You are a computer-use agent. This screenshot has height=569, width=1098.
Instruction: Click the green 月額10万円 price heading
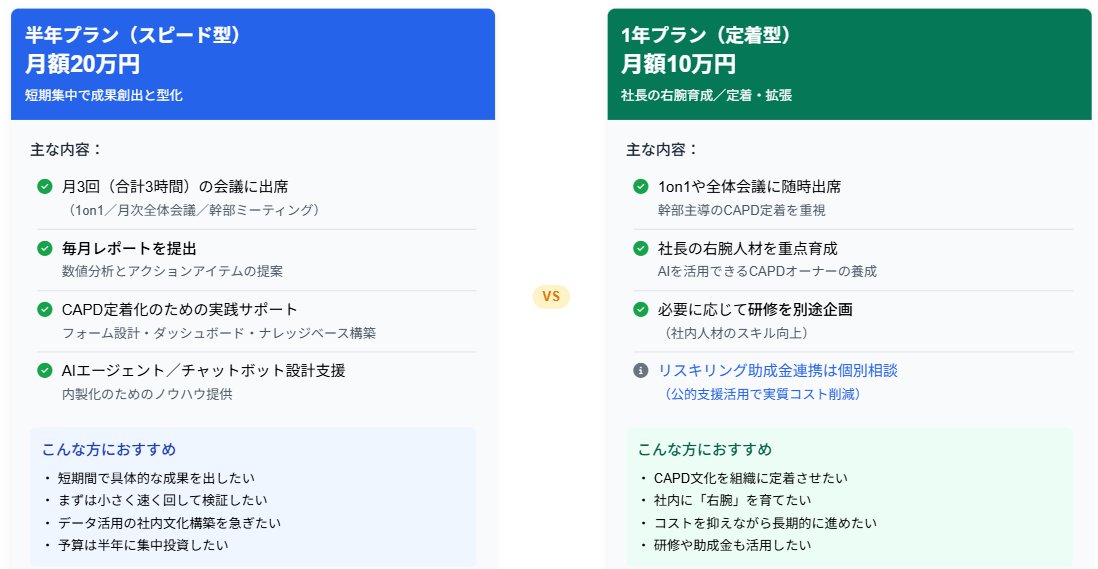(678, 65)
